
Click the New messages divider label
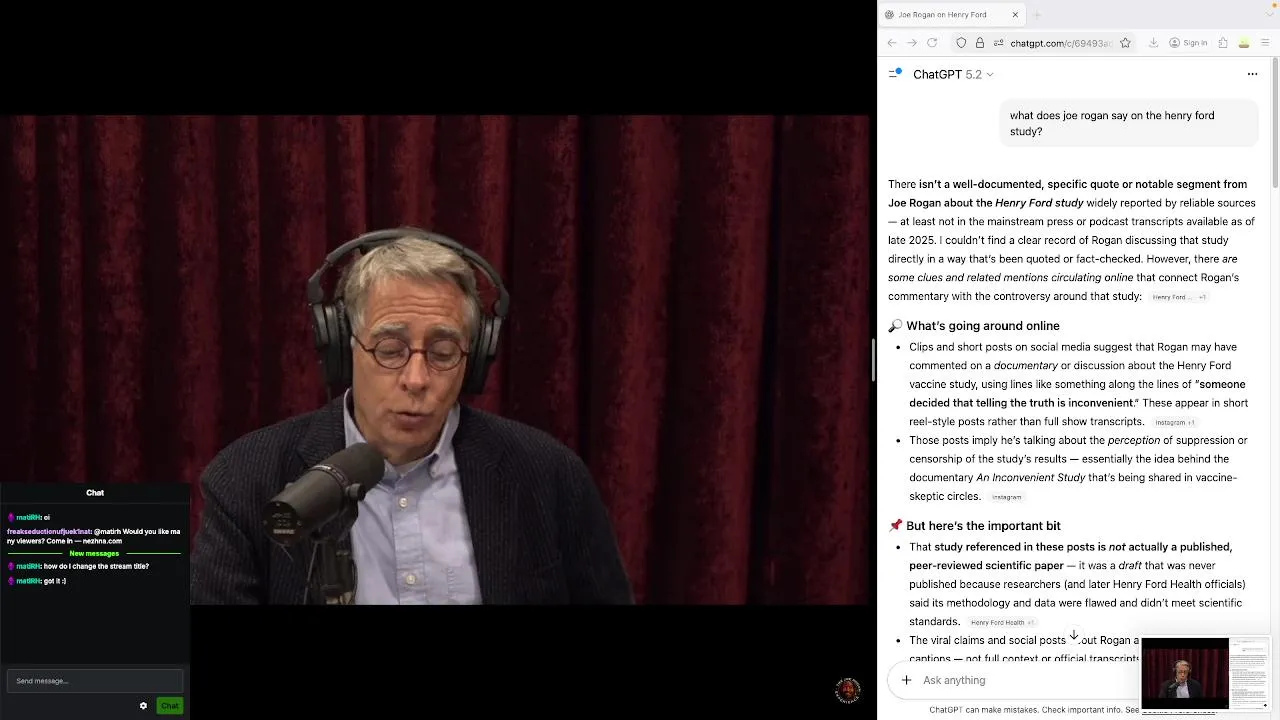(94, 553)
